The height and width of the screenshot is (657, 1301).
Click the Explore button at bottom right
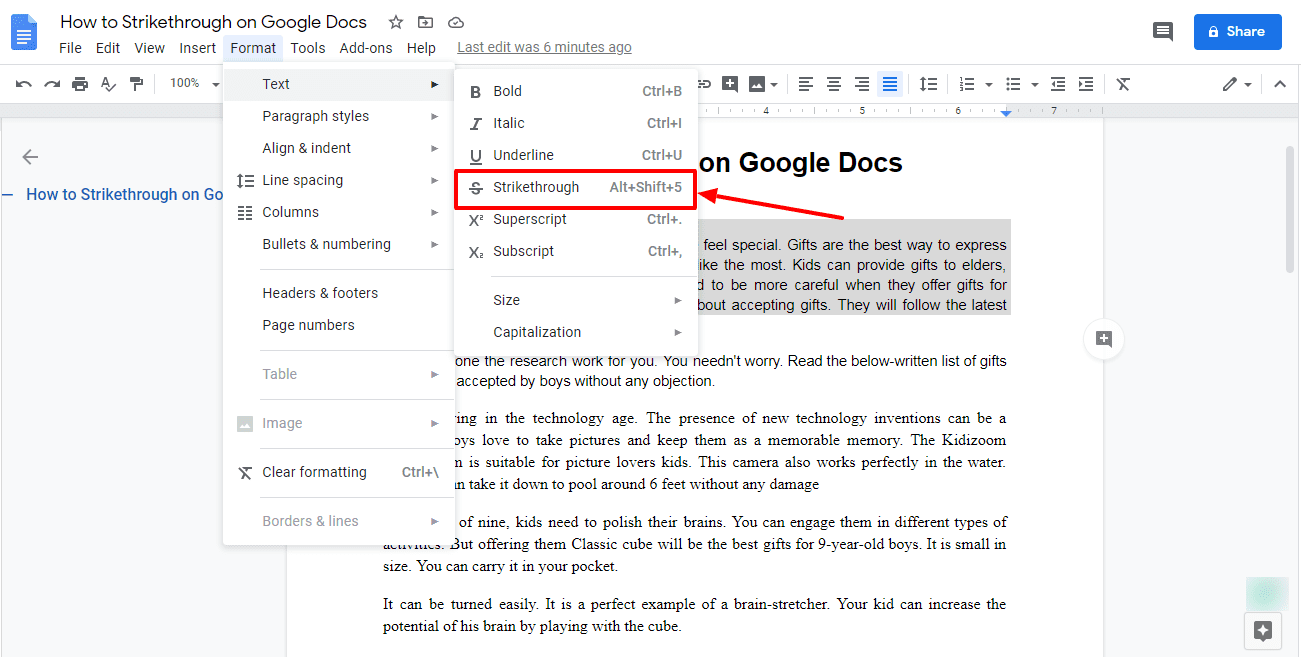click(x=1262, y=631)
